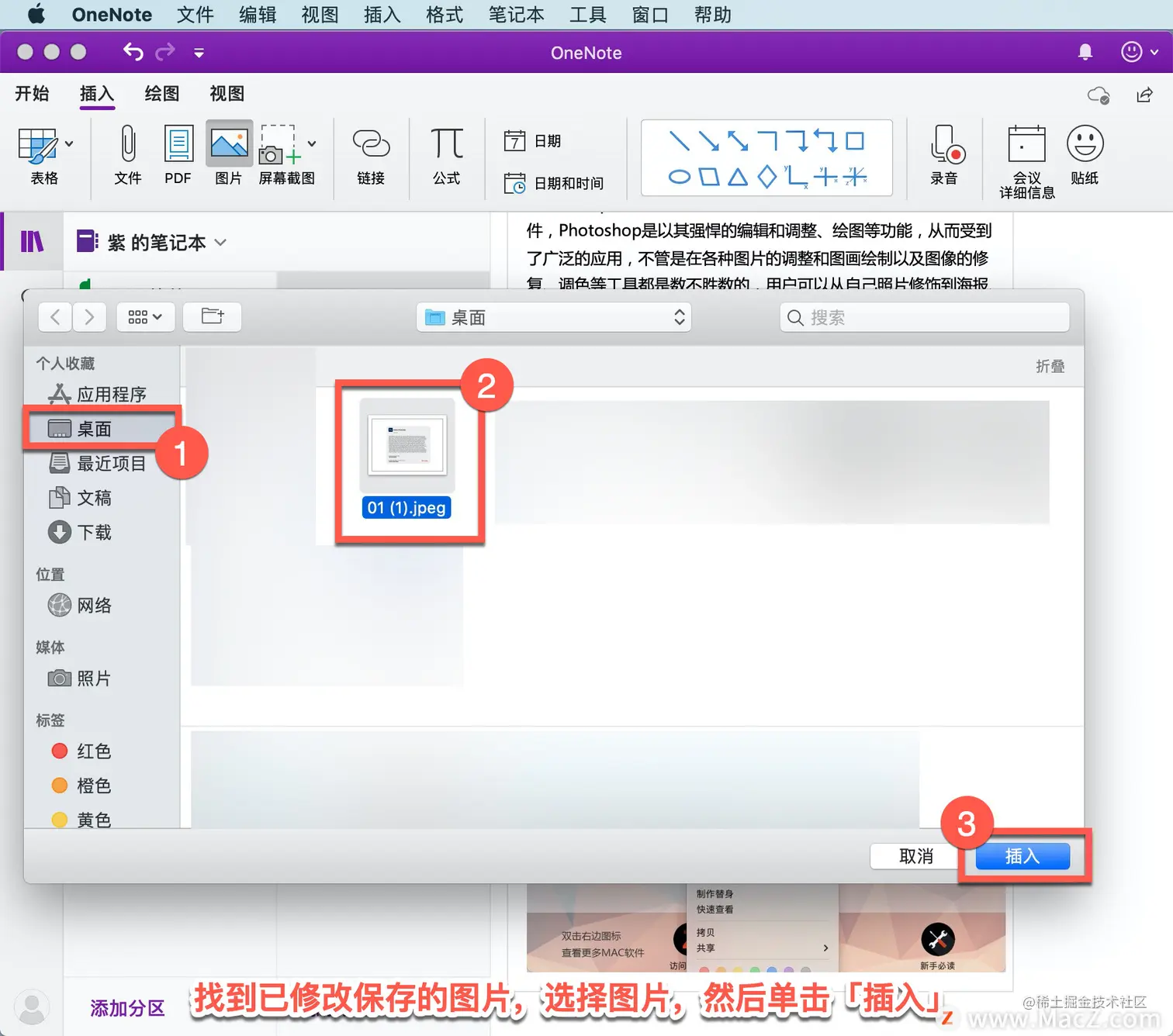The width and height of the screenshot is (1173, 1036).
Task: Insert today's date with 日期
Action: pyautogui.click(x=533, y=140)
